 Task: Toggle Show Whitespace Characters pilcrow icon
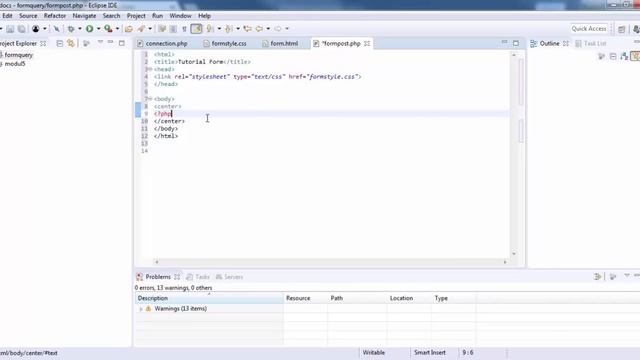click(184, 29)
